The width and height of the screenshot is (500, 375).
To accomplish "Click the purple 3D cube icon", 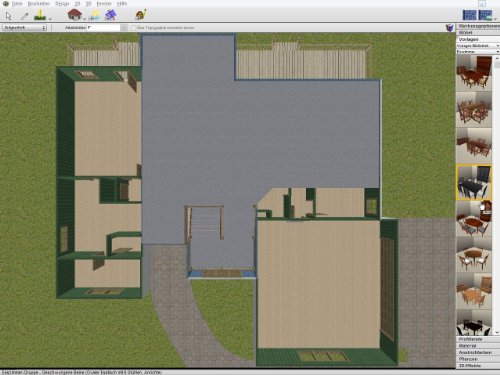I will (x=450, y=28).
